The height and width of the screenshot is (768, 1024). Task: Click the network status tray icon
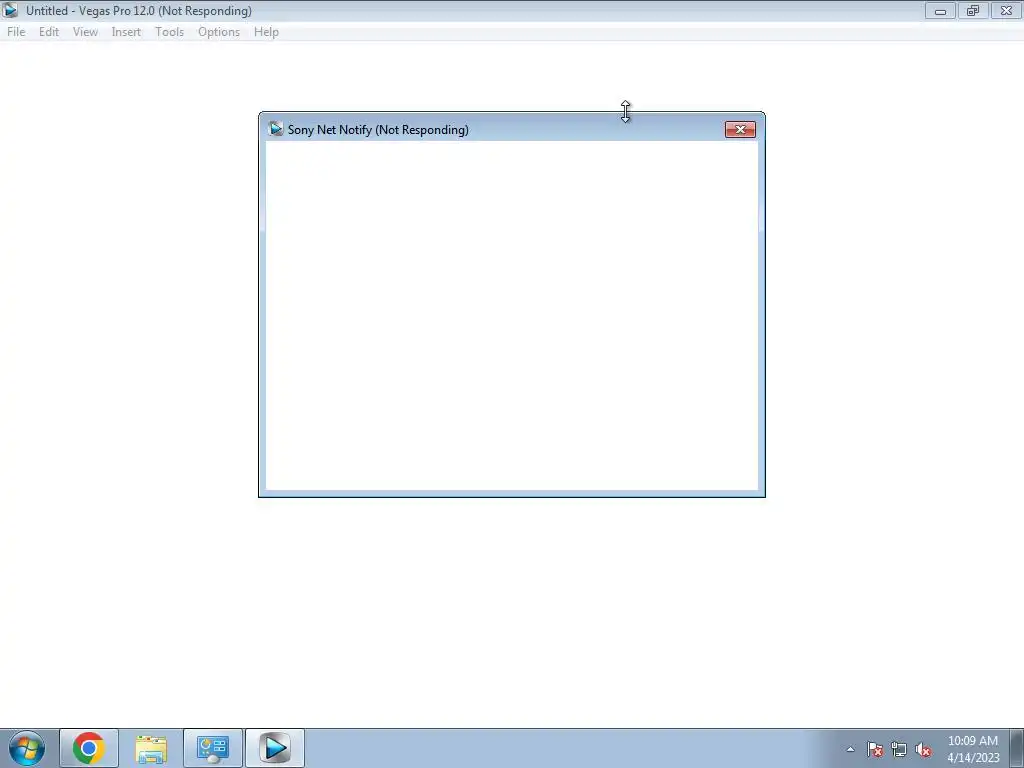[899, 749]
